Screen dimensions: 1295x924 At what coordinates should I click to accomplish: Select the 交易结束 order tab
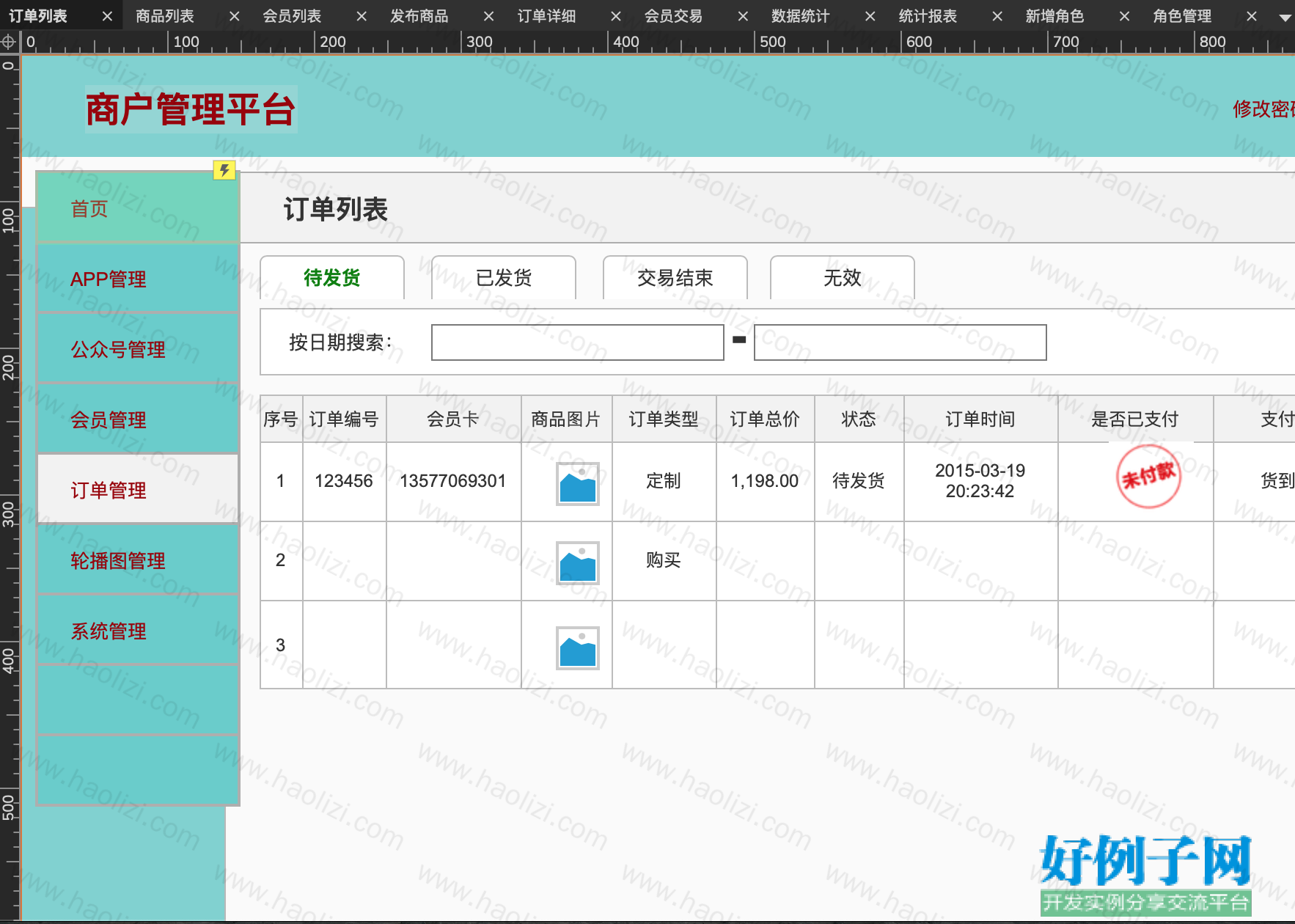pyautogui.click(x=675, y=277)
